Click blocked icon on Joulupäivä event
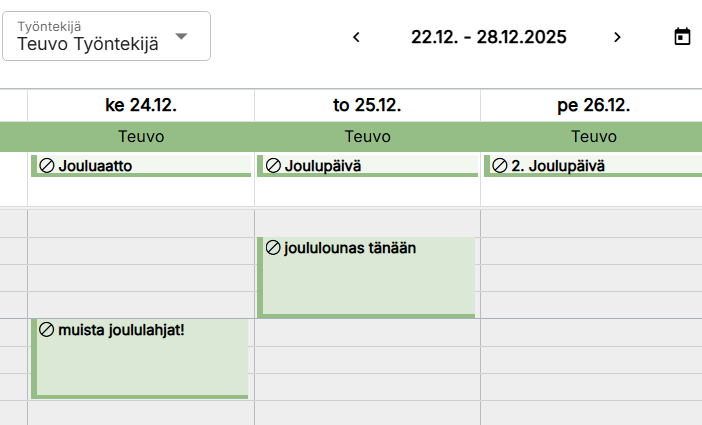Viewport: 702px width, 425px height. 272,165
